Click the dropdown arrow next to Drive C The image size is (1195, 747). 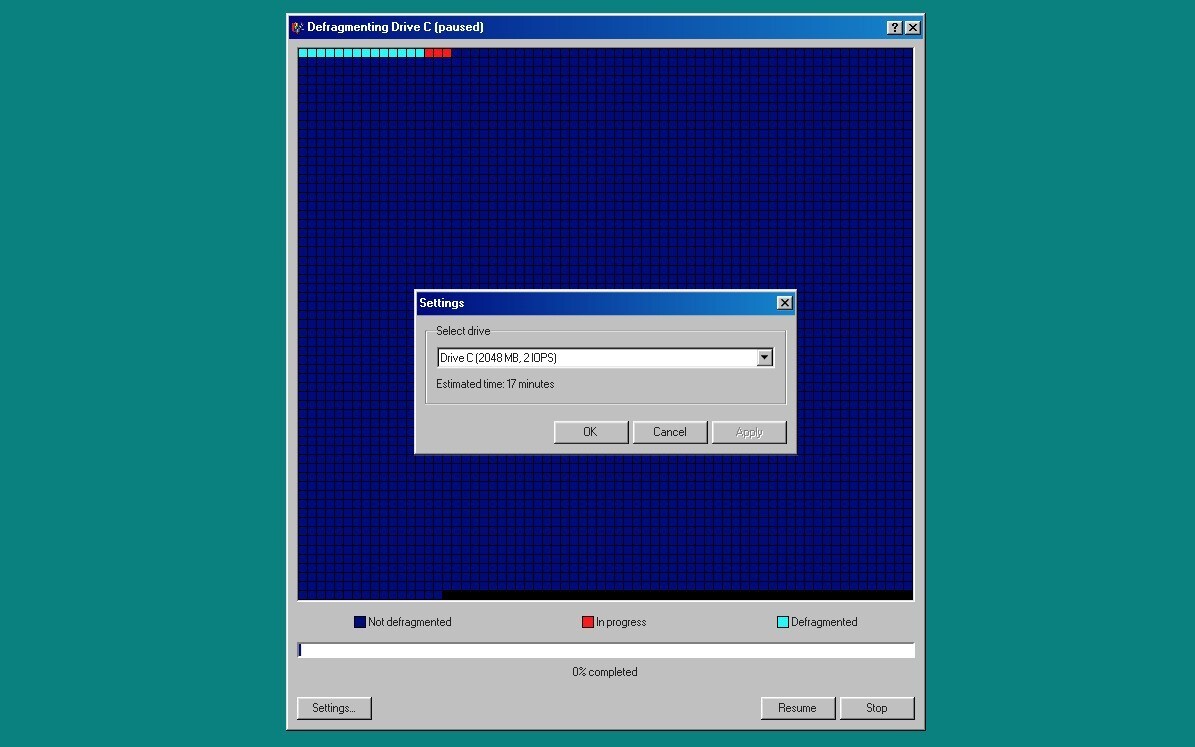tap(764, 357)
